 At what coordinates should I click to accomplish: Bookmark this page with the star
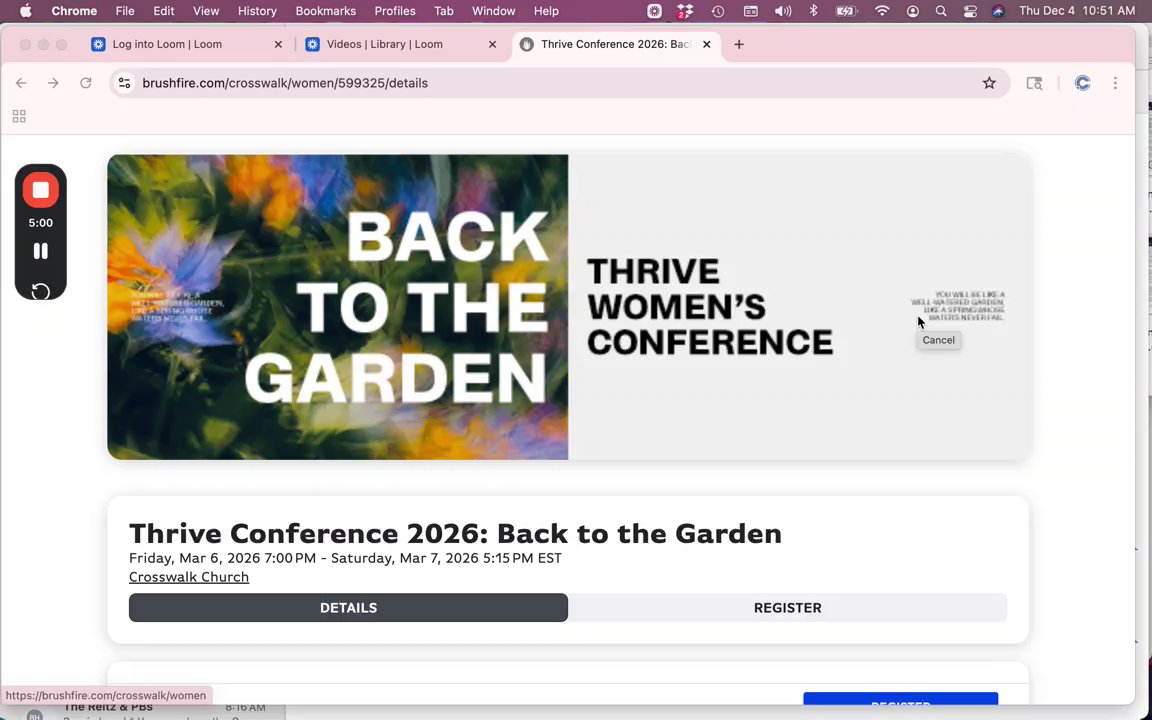[x=989, y=83]
